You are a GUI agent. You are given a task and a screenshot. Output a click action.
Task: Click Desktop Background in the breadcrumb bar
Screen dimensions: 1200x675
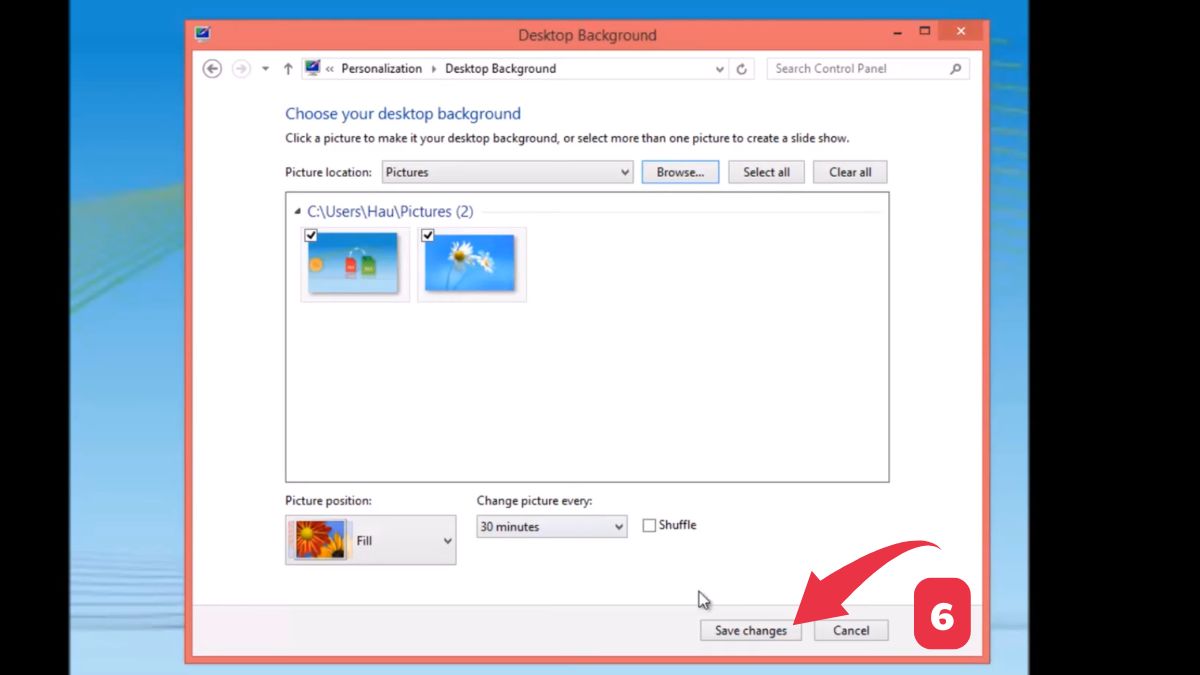(x=500, y=68)
